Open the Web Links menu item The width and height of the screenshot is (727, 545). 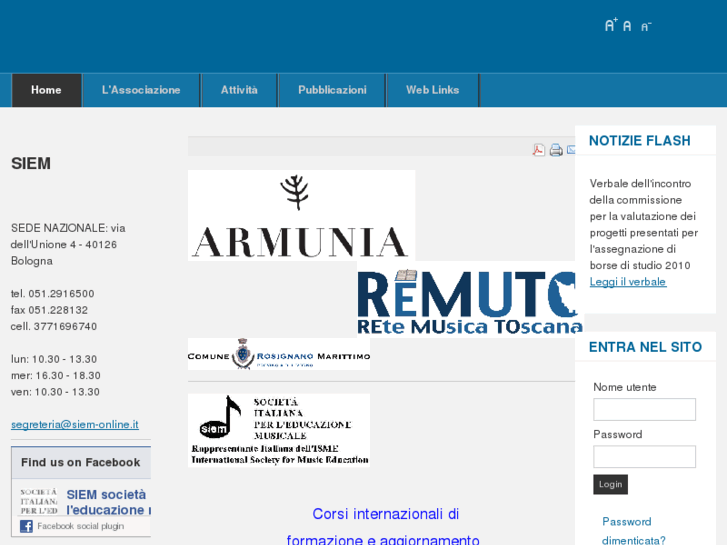433,90
